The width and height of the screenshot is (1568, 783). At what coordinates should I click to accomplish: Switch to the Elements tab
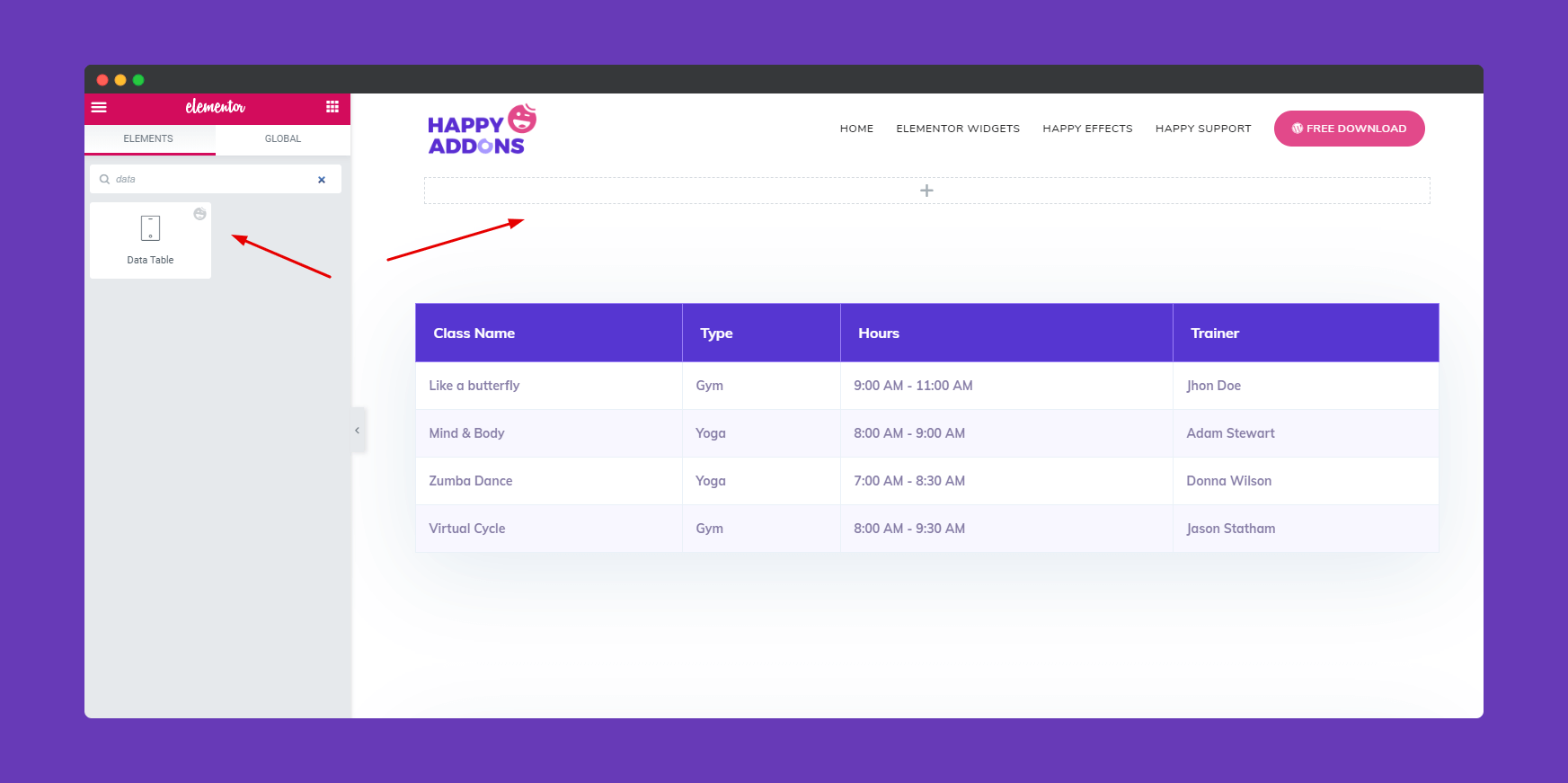(x=148, y=138)
